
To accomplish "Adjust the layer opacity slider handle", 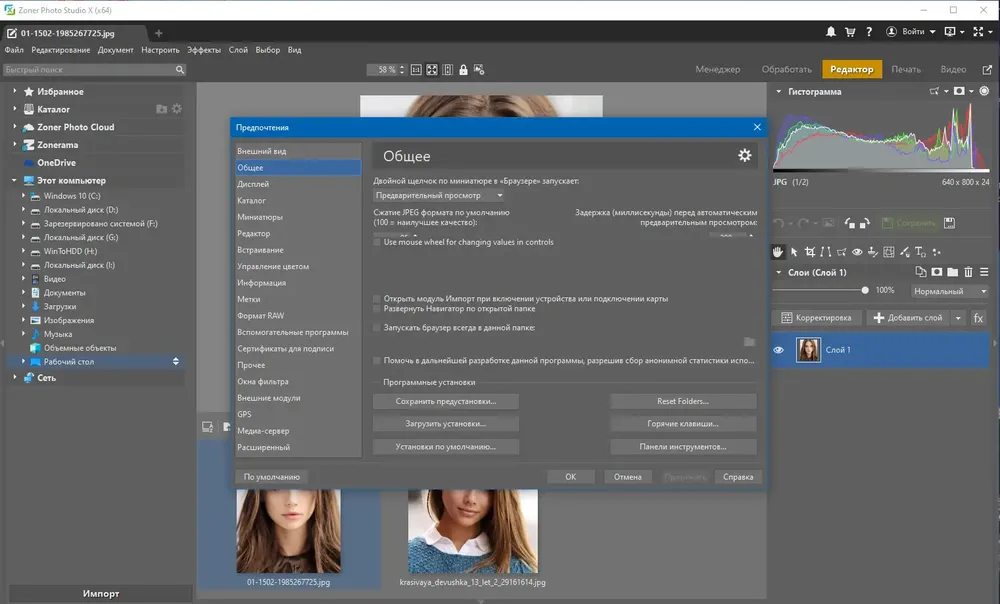I will coord(865,290).
